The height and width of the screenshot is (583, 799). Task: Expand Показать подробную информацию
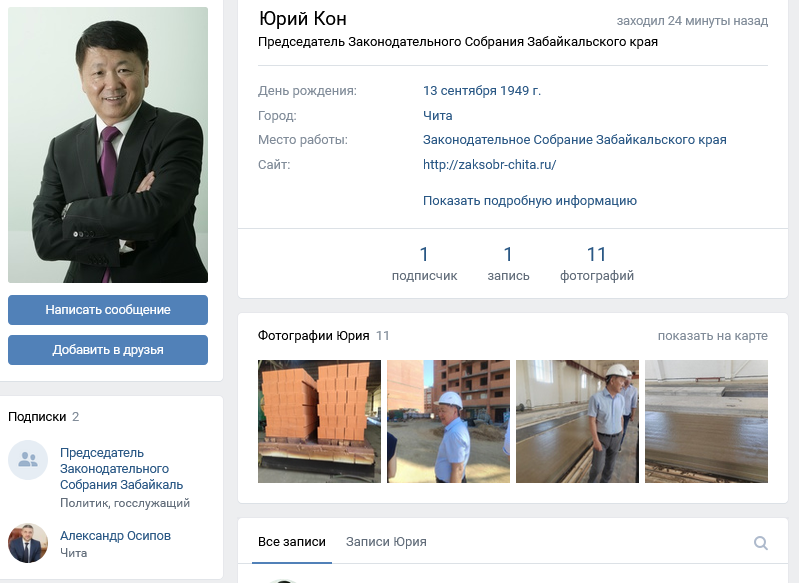point(530,201)
